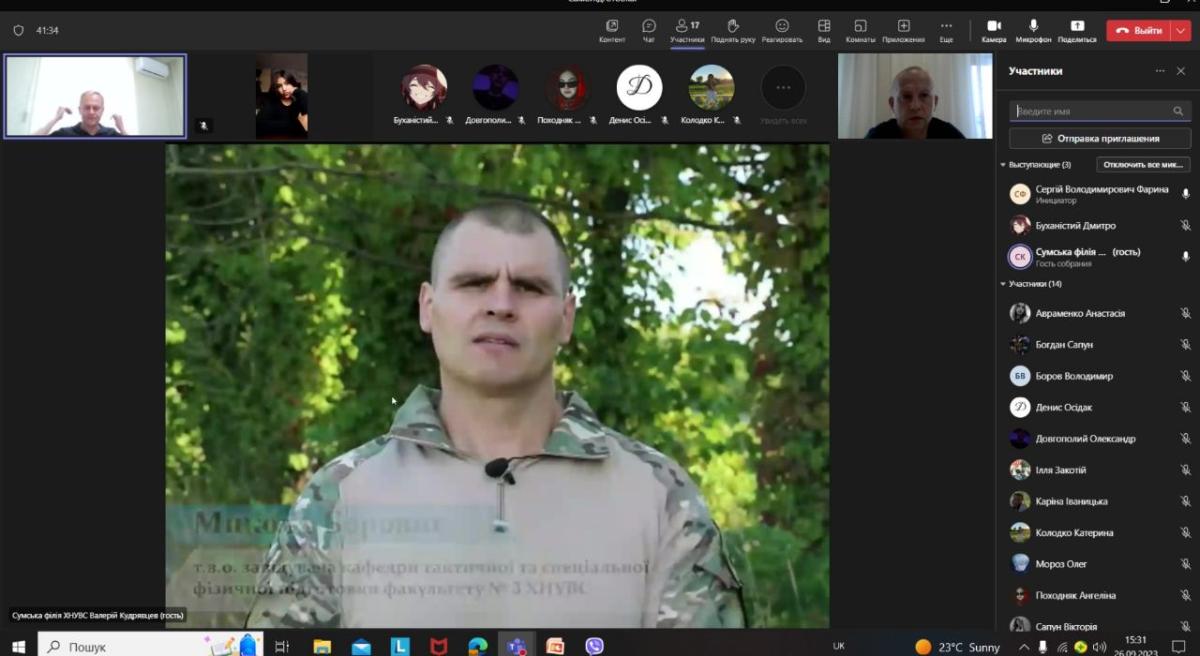Raise hand with Поднять руку
The image size is (1200, 656).
pos(733,30)
